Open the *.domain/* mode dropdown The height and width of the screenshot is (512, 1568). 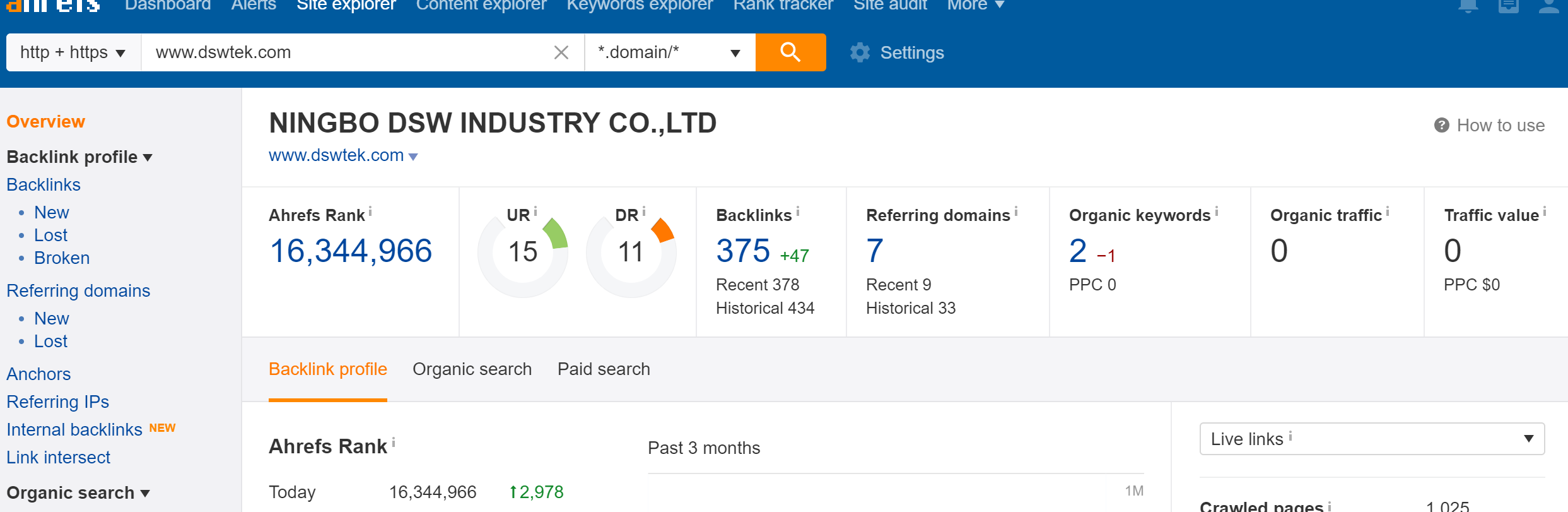tap(670, 52)
